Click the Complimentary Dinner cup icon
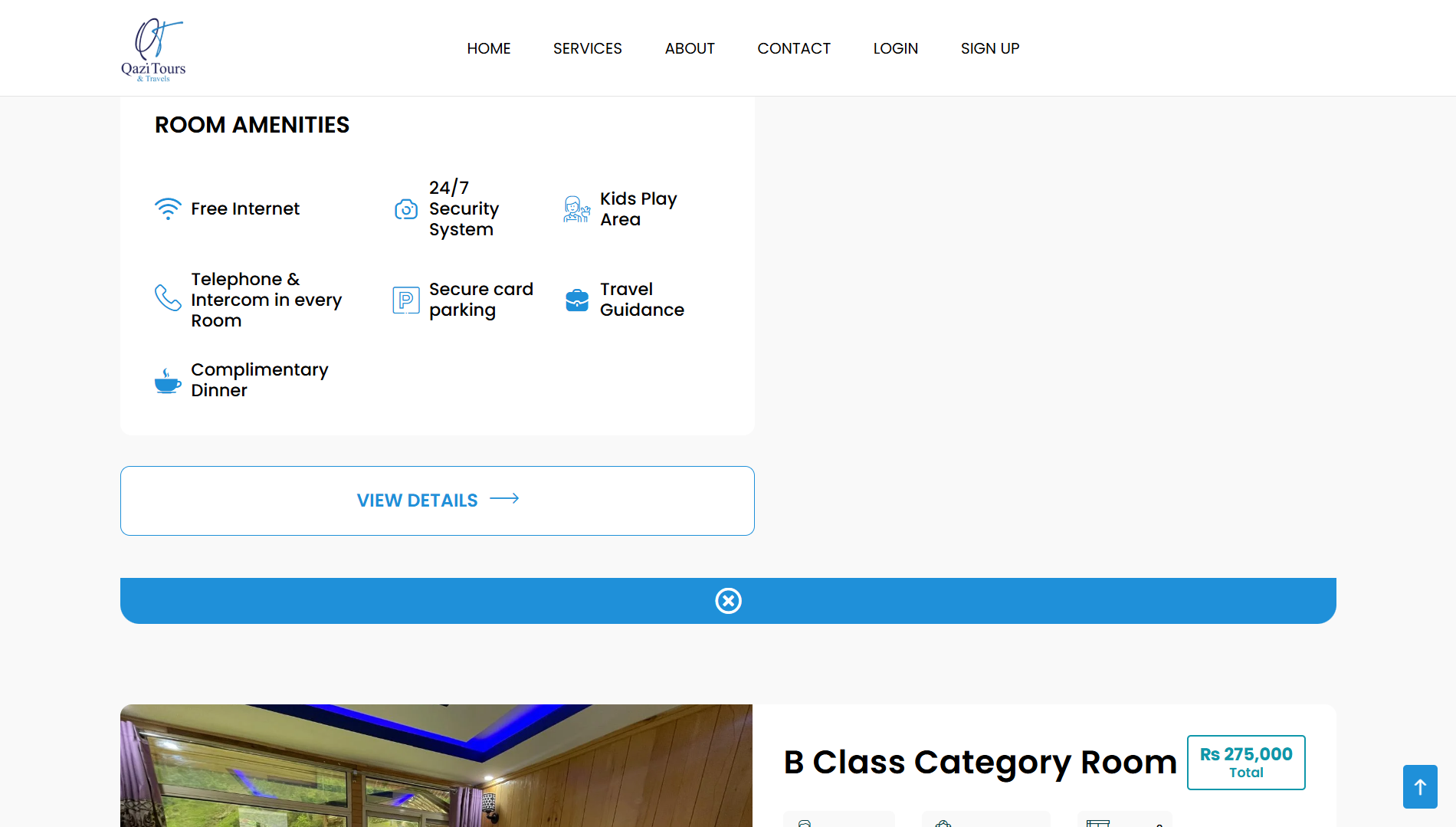 tap(168, 380)
